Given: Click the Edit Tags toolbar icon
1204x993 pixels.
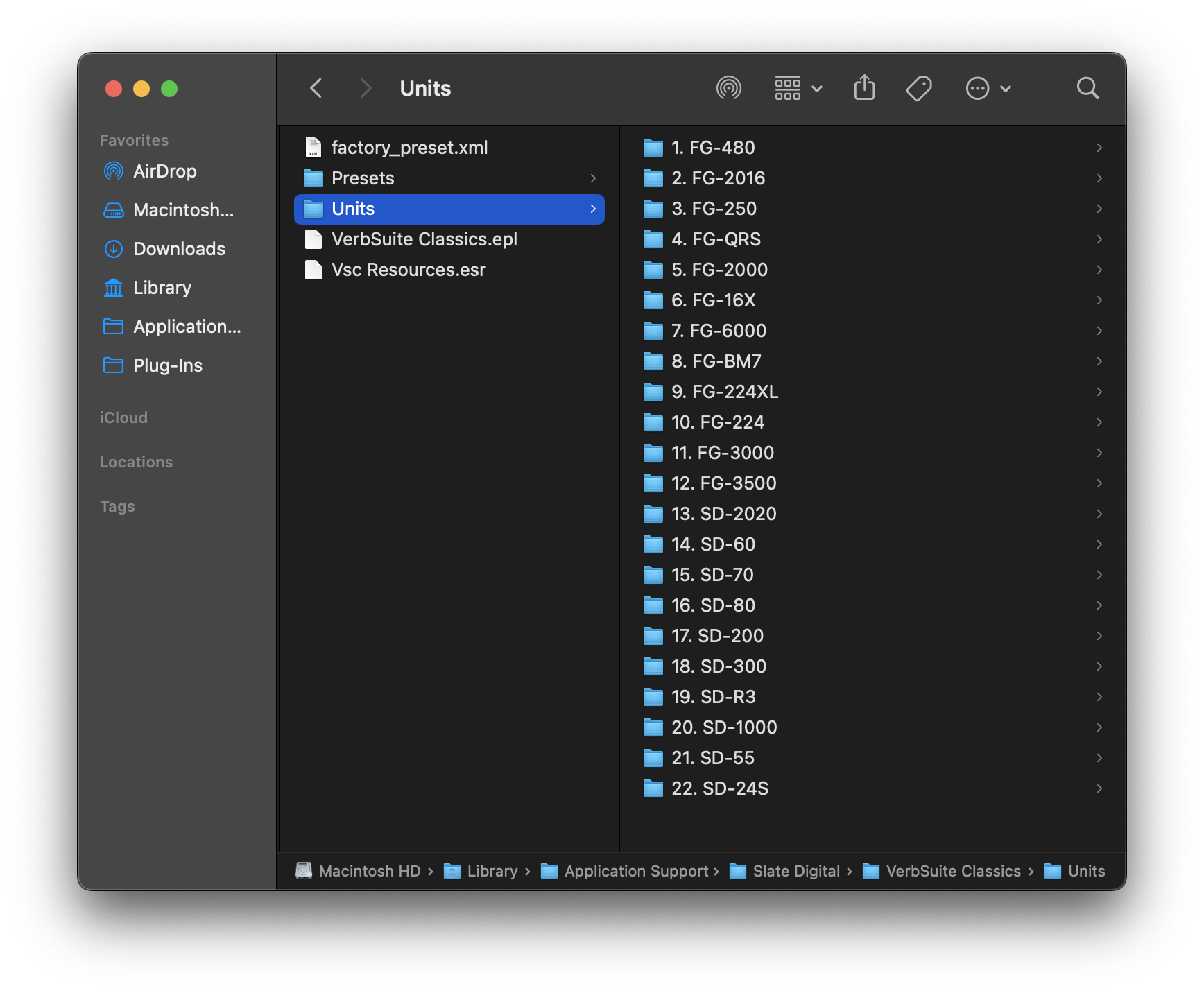Looking at the screenshot, I should (x=919, y=89).
